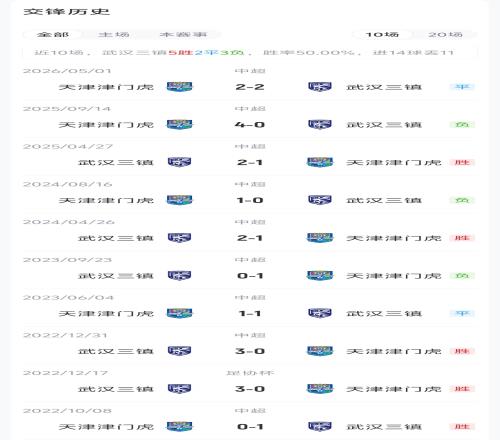The image size is (500, 440).
Task: Click 天津津门虎 logo in 2022/12/31 match
Action: 320,351
